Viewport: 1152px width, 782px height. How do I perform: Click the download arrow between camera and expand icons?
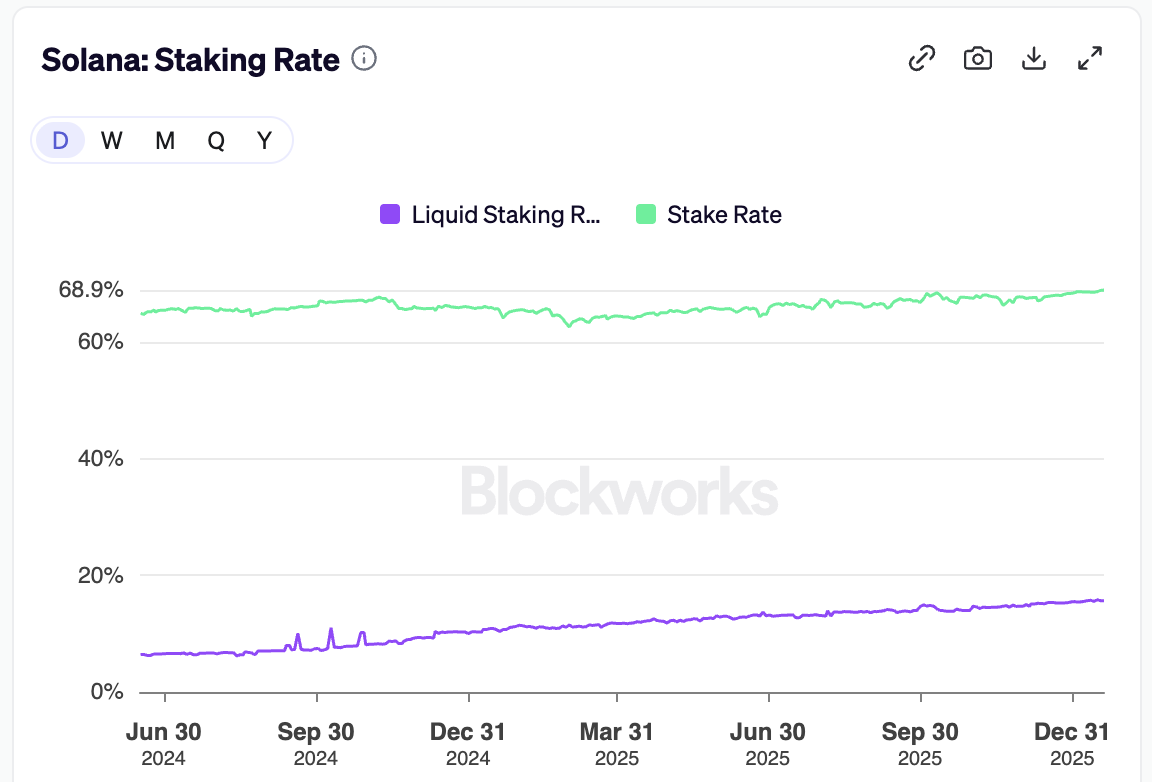pos(1033,58)
